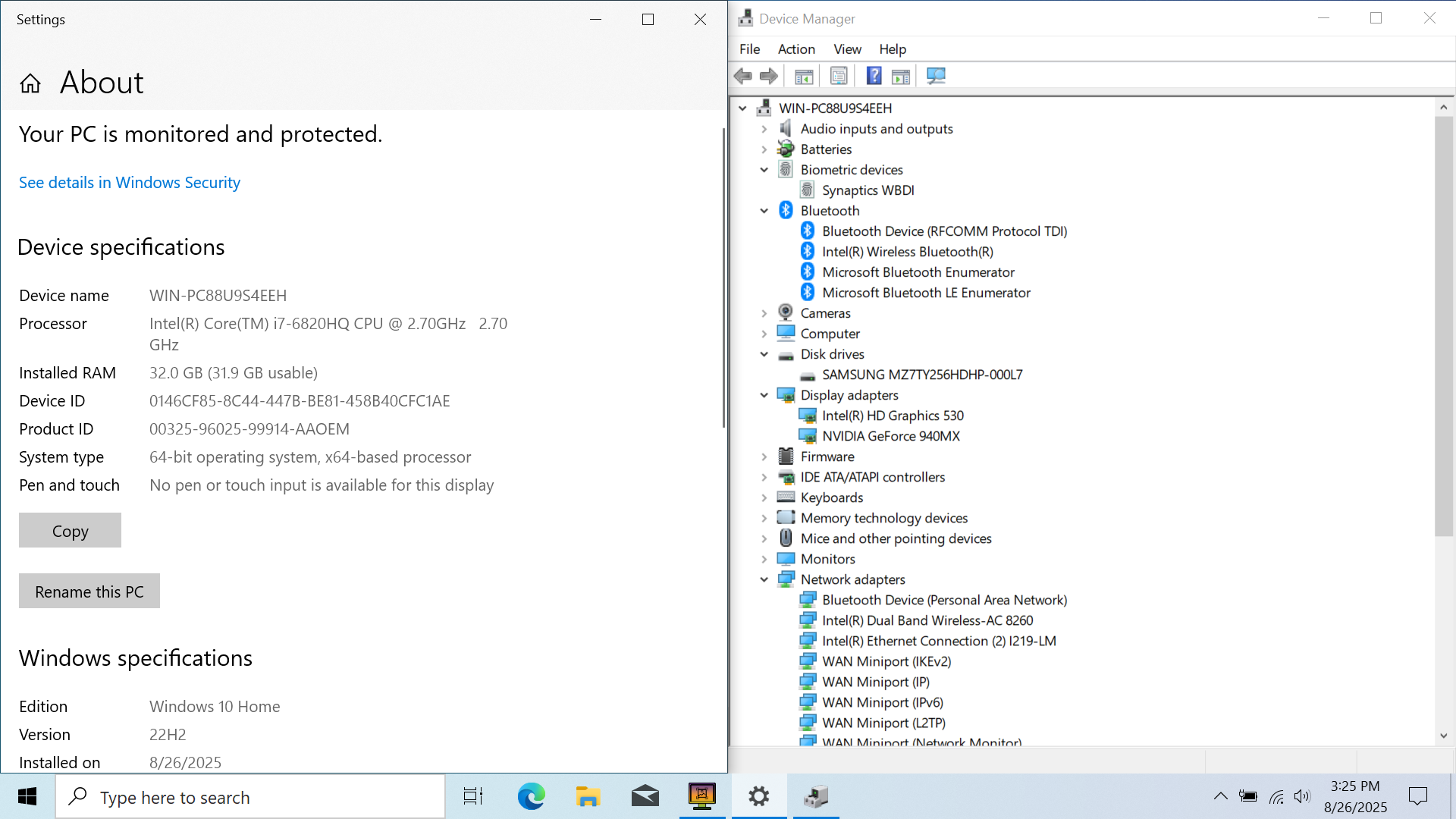Select Microsoft Bluetooth LE Enumerator
This screenshot has width=1456, height=819.
point(926,293)
